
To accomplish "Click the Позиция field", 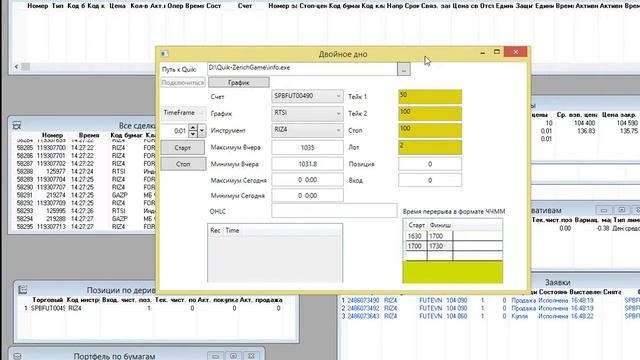I will click(x=430, y=164).
